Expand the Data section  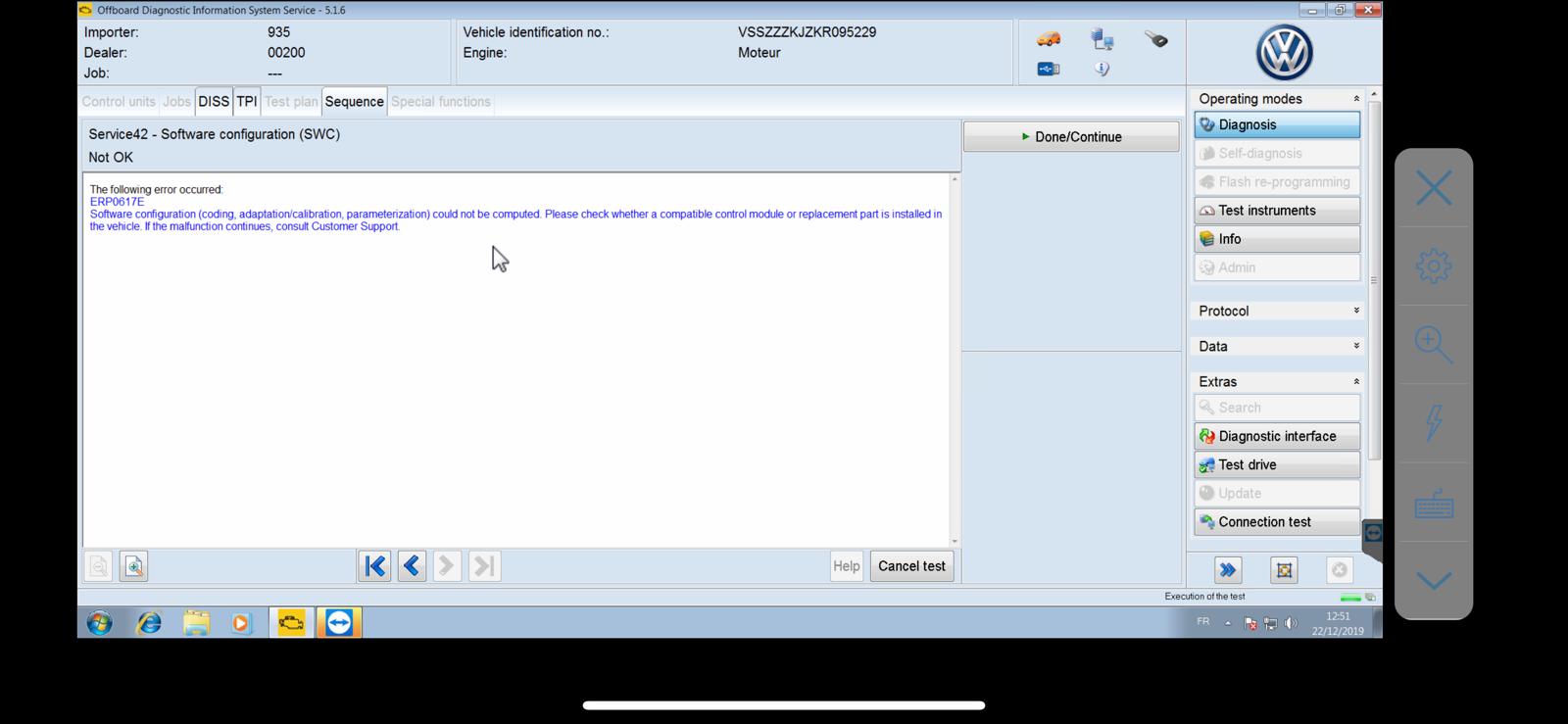1356,346
